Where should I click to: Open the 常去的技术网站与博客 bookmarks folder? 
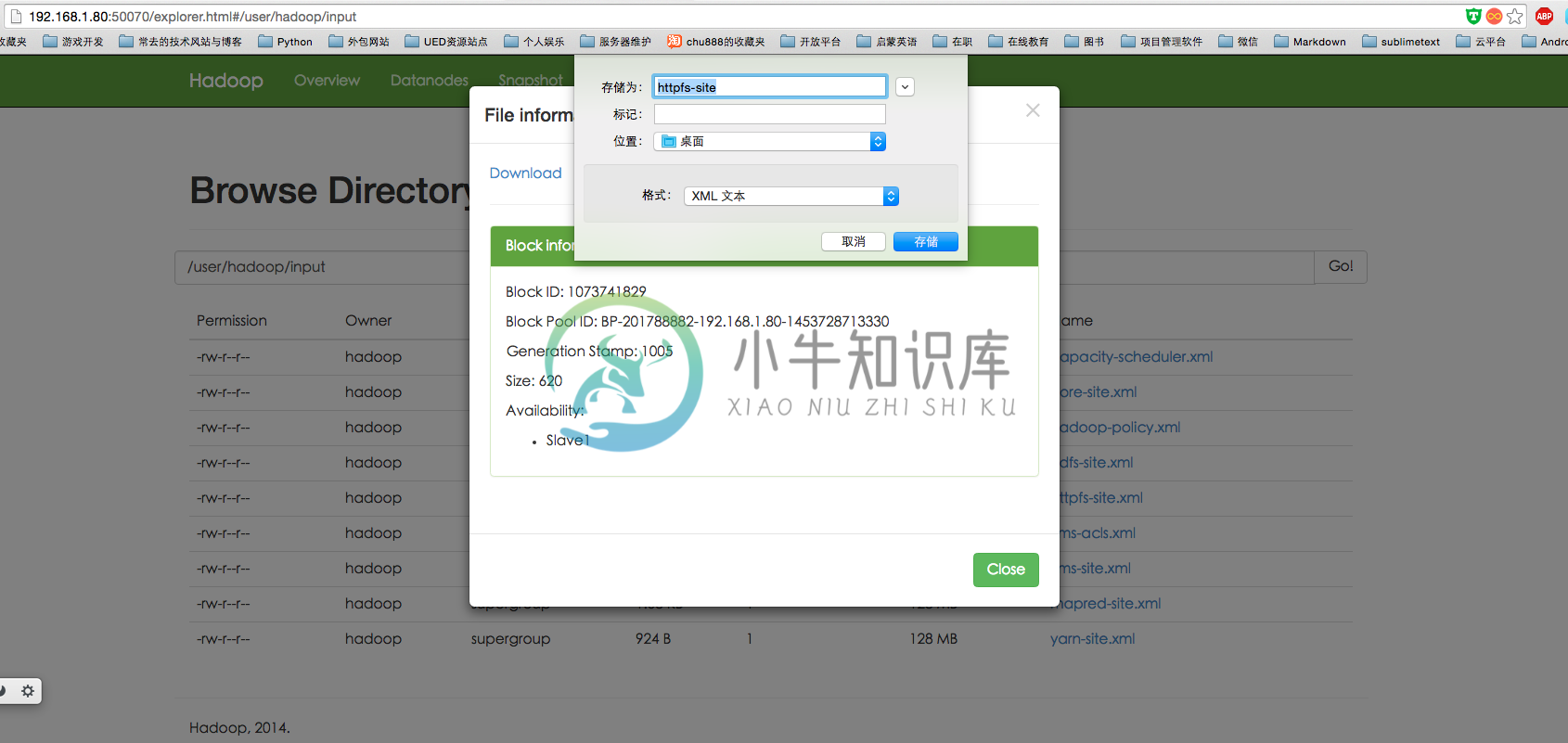[180, 42]
